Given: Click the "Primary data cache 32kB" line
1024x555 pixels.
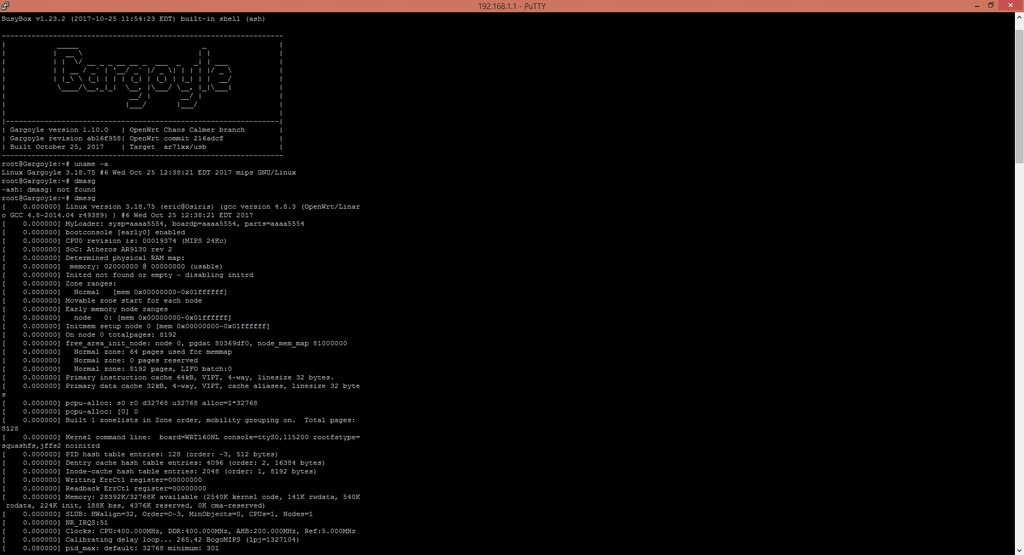Looking at the screenshot, I should 181,385.
